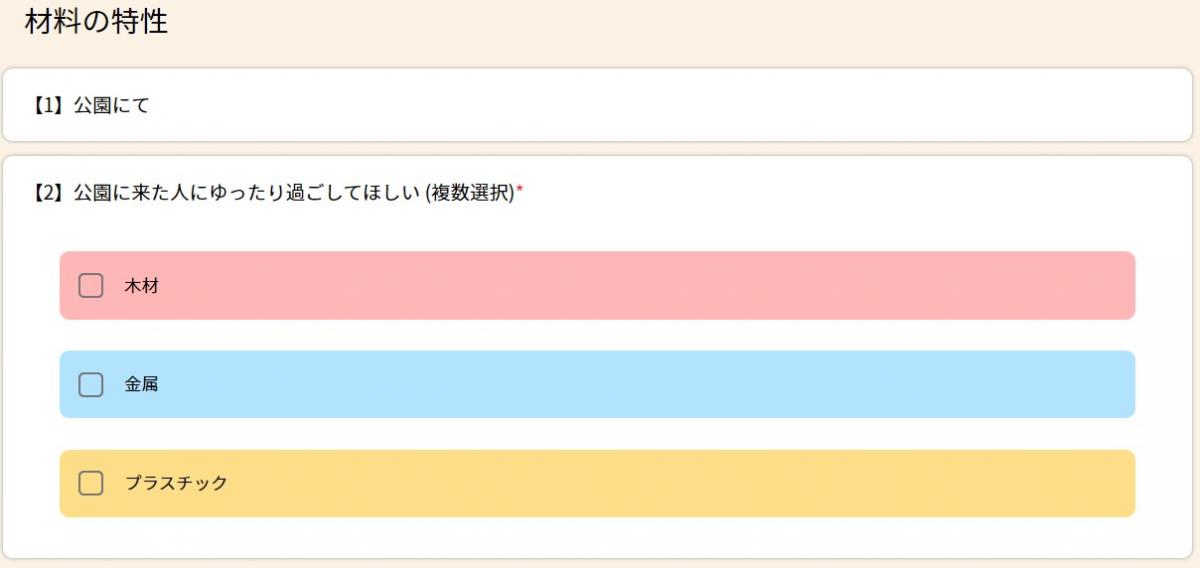Click the white space between 木材 and 金属 bars
The height and width of the screenshot is (568, 1200).
tap(597, 335)
